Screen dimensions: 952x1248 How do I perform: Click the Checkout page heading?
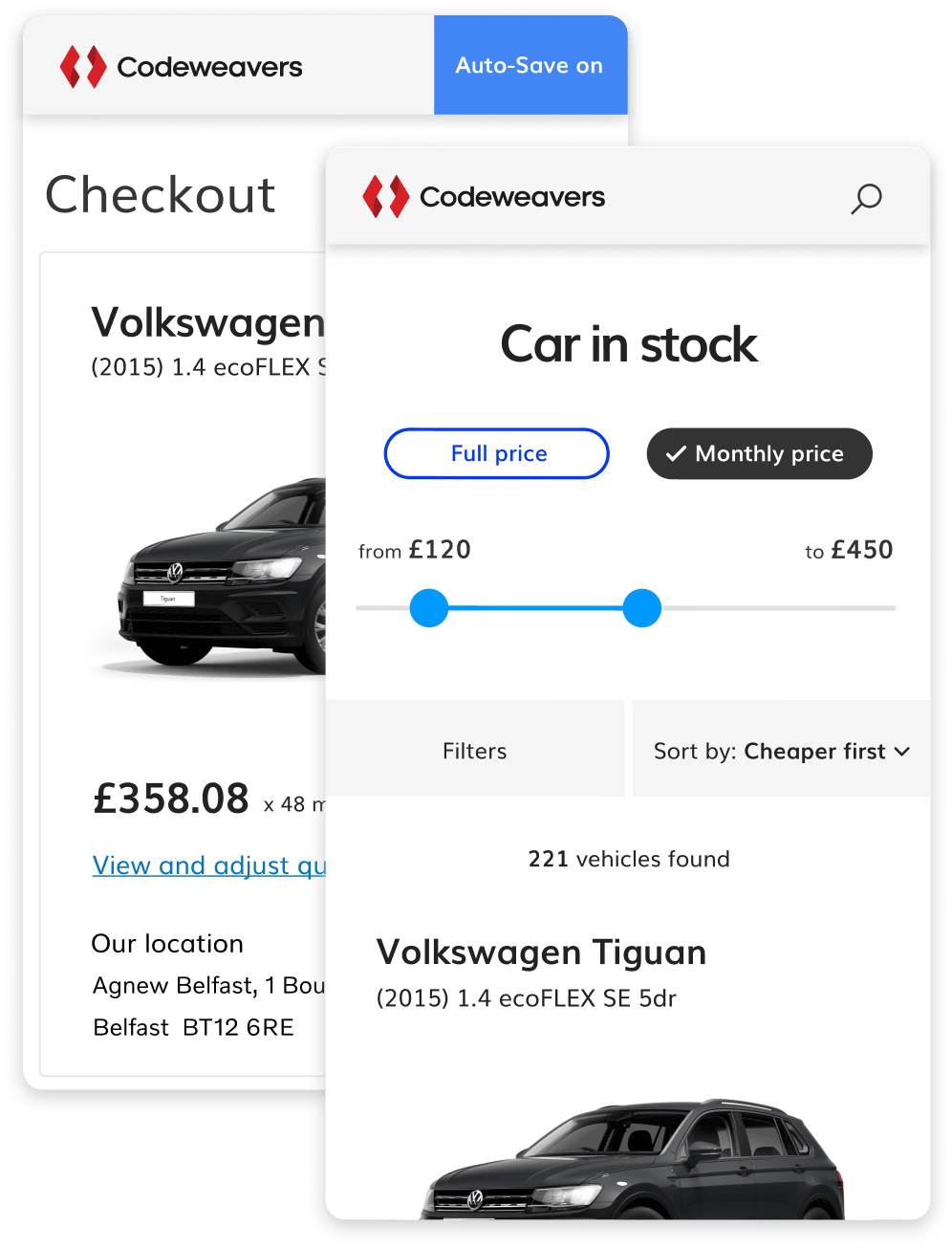(x=161, y=195)
